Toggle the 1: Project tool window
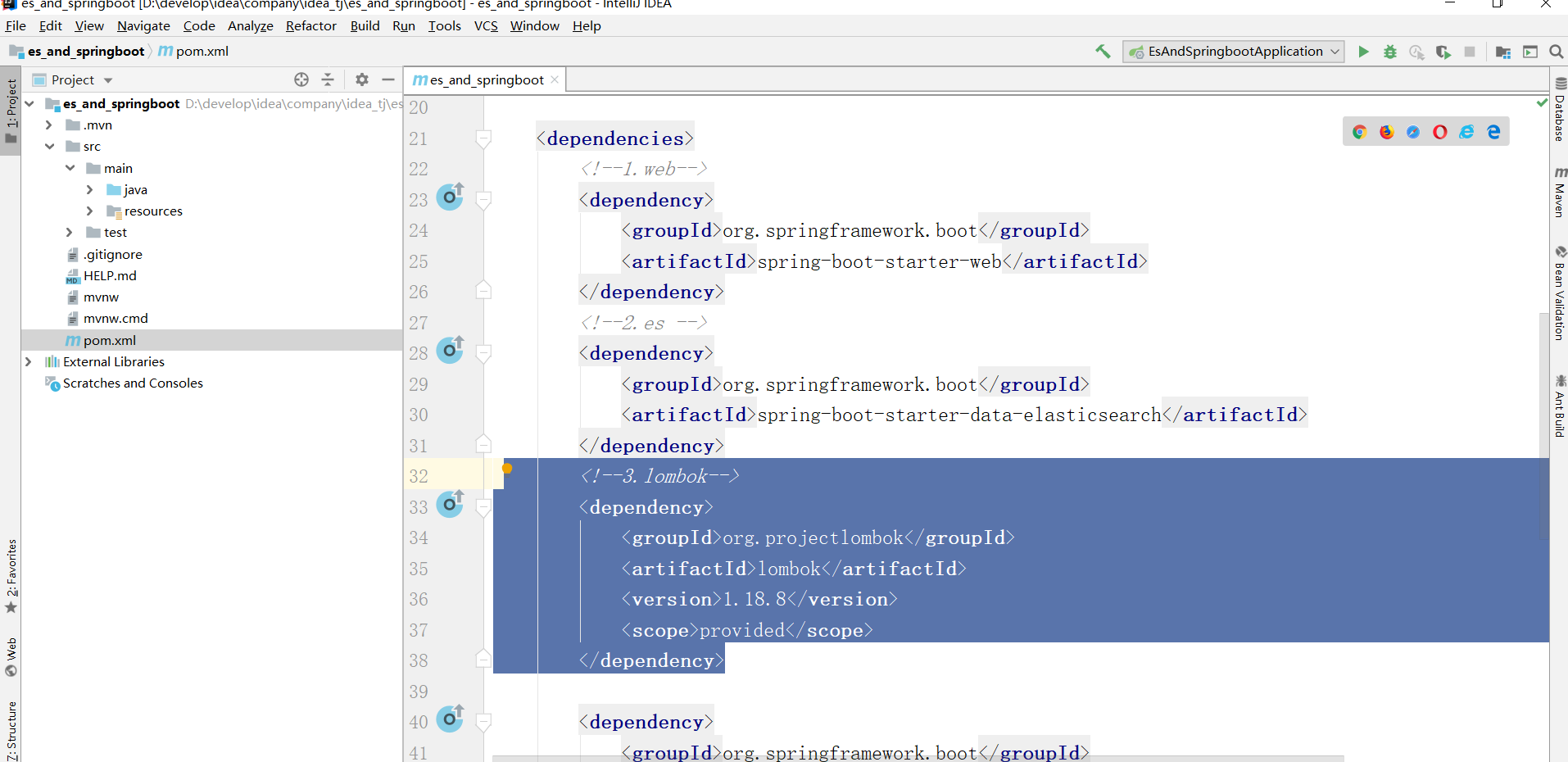 point(11,111)
